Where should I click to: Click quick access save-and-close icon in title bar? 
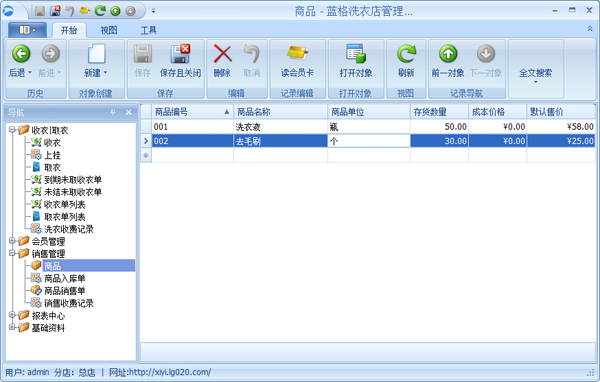point(55,11)
